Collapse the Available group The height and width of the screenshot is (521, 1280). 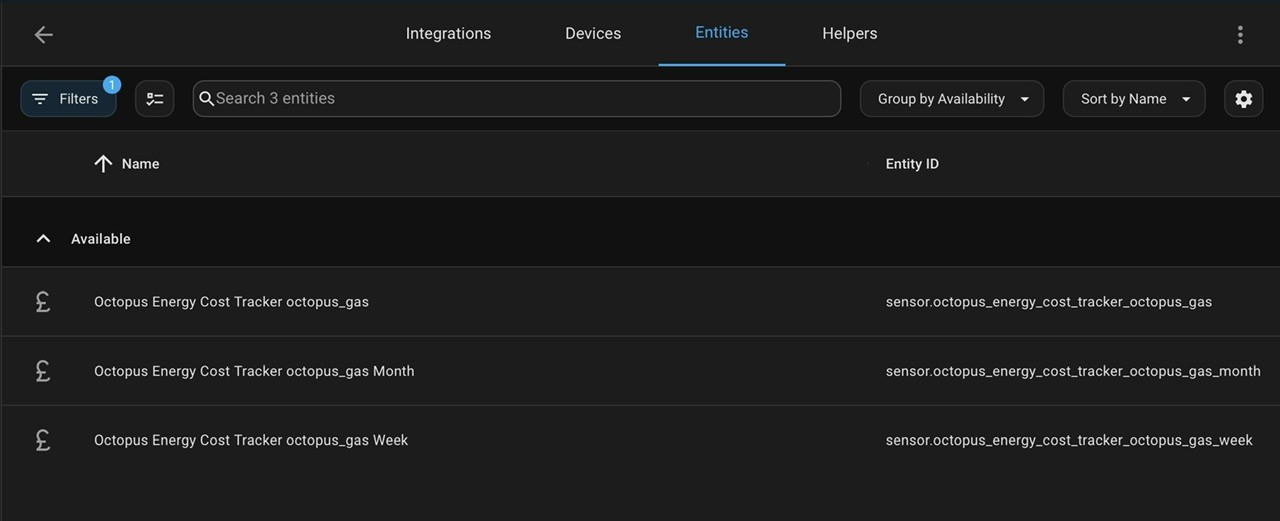click(43, 239)
